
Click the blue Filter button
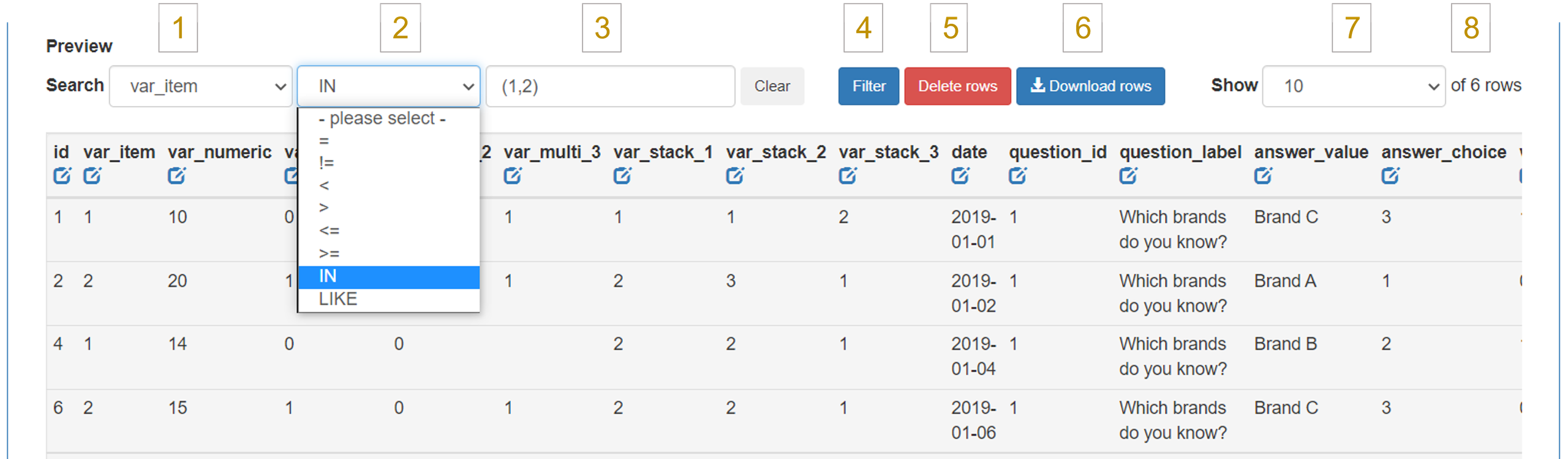pyautogui.click(x=869, y=86)
